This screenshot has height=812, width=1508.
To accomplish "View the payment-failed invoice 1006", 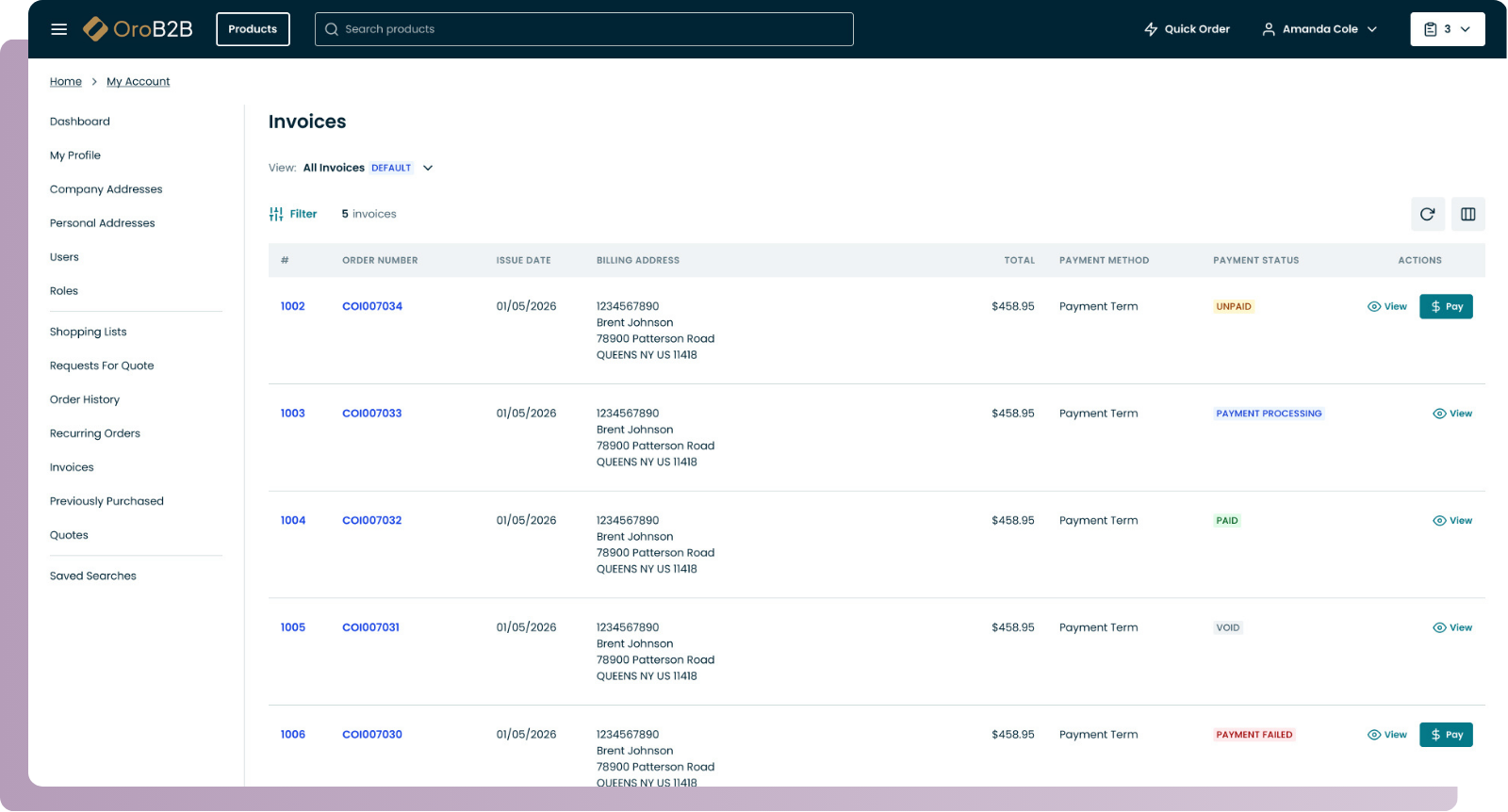I will tap(1386, 735).
